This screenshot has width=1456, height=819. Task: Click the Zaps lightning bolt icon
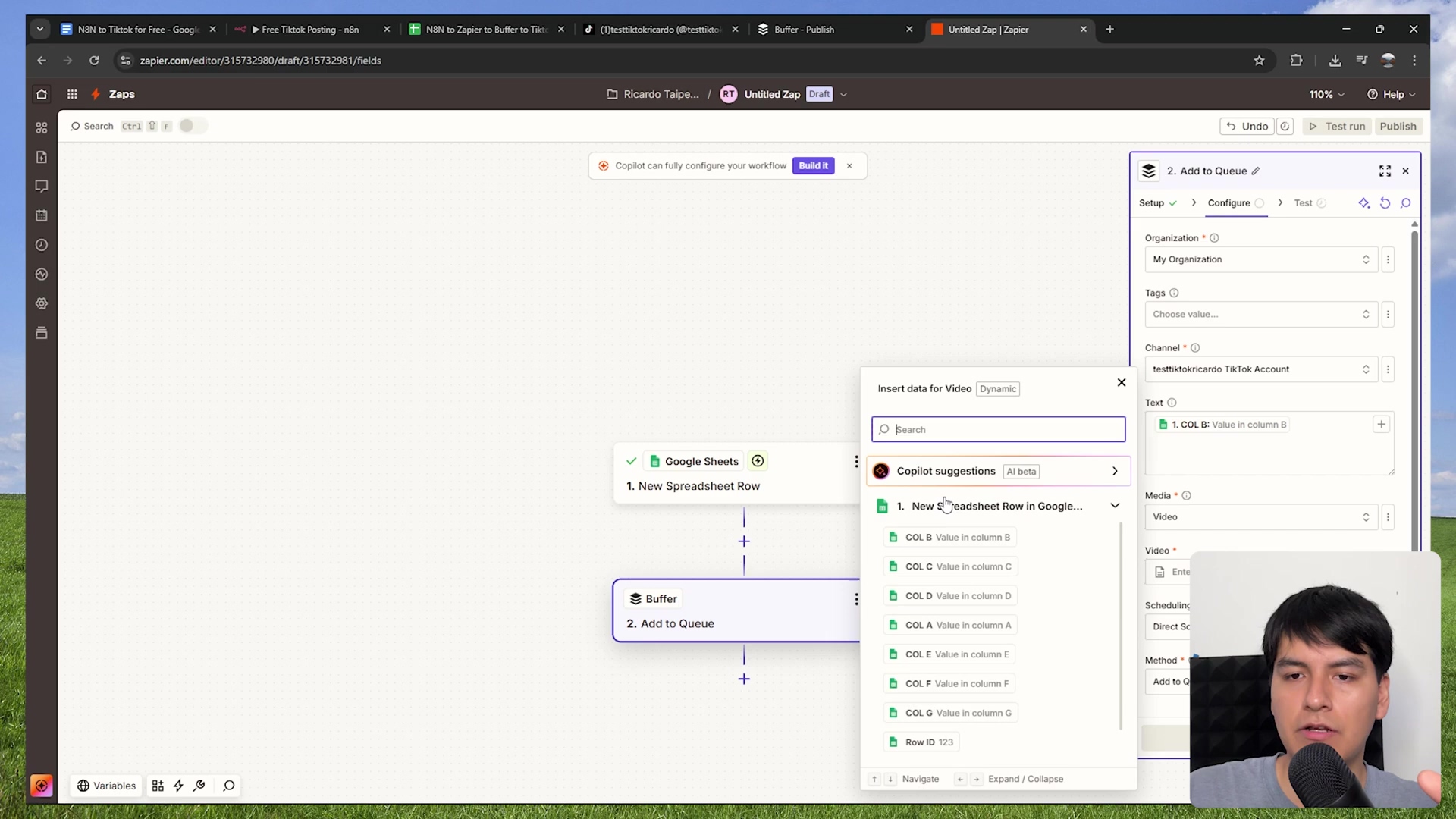96,94
